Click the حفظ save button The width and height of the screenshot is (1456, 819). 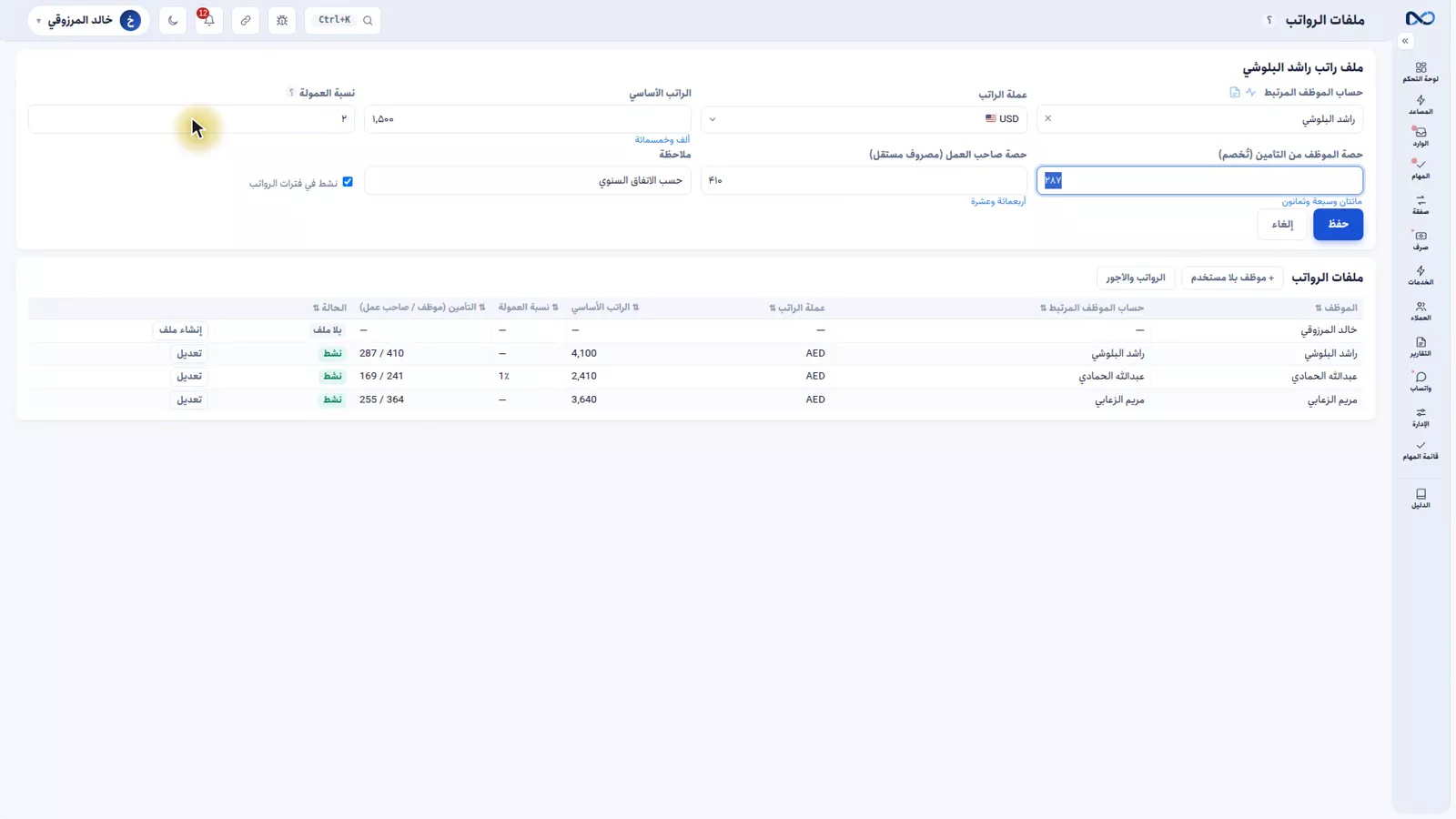[1338, 224]
